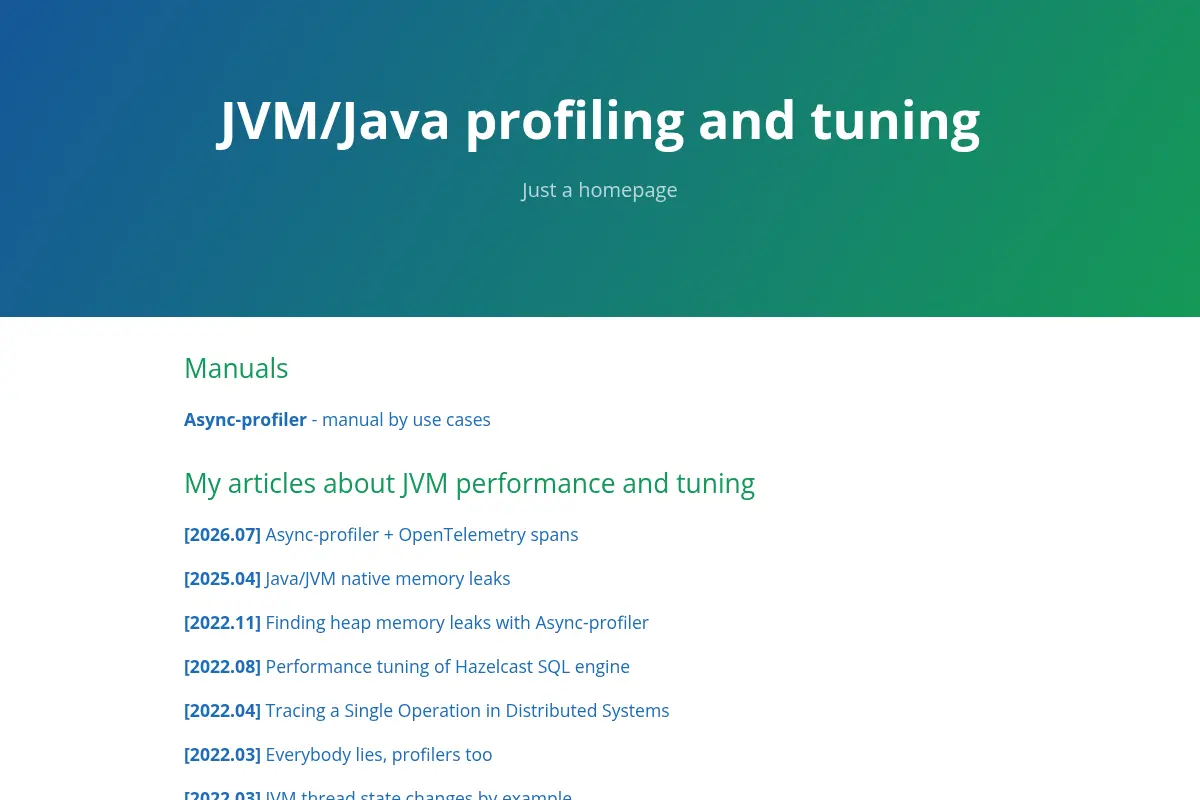1200x800 pixels.
Task: Open article Async-profiler + OpenTelemetry spans
Action: (381, 535)
